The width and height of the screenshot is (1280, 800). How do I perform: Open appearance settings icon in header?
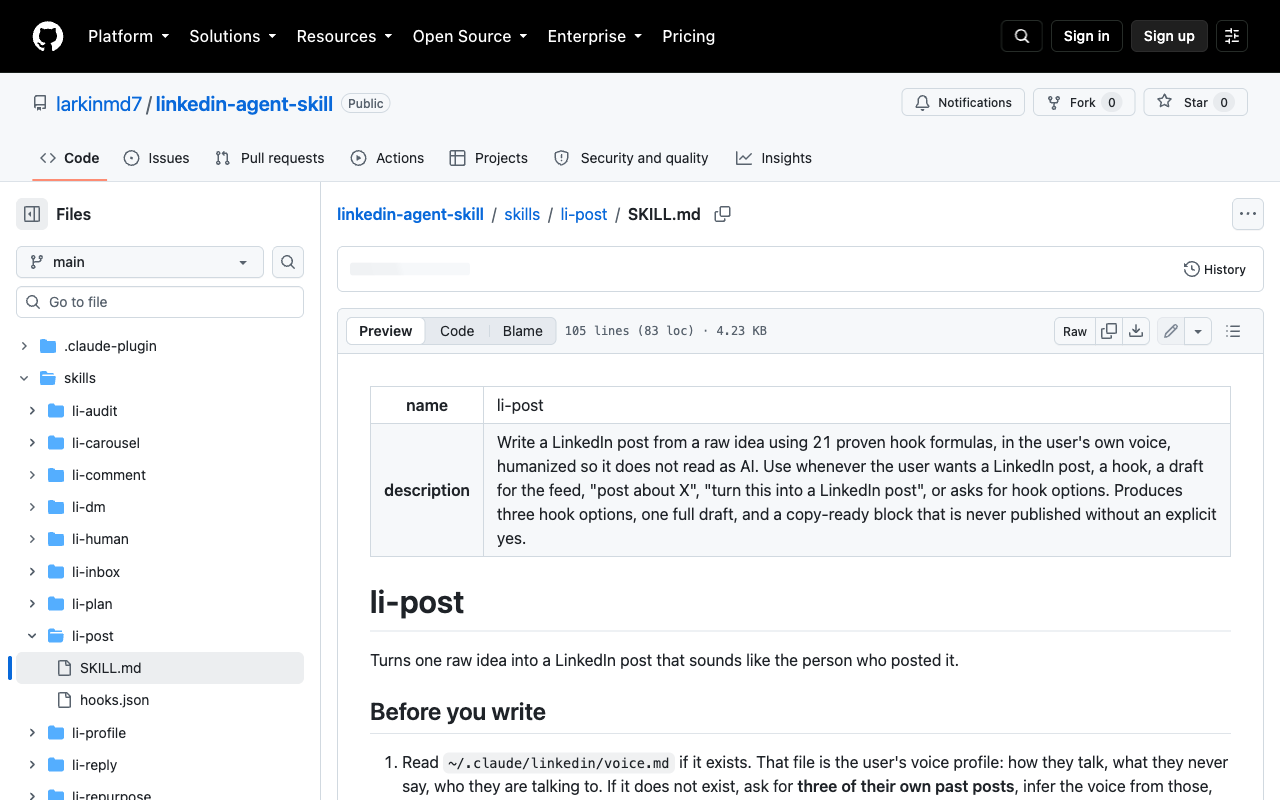pyautogui.click(x=1232, y=36)
